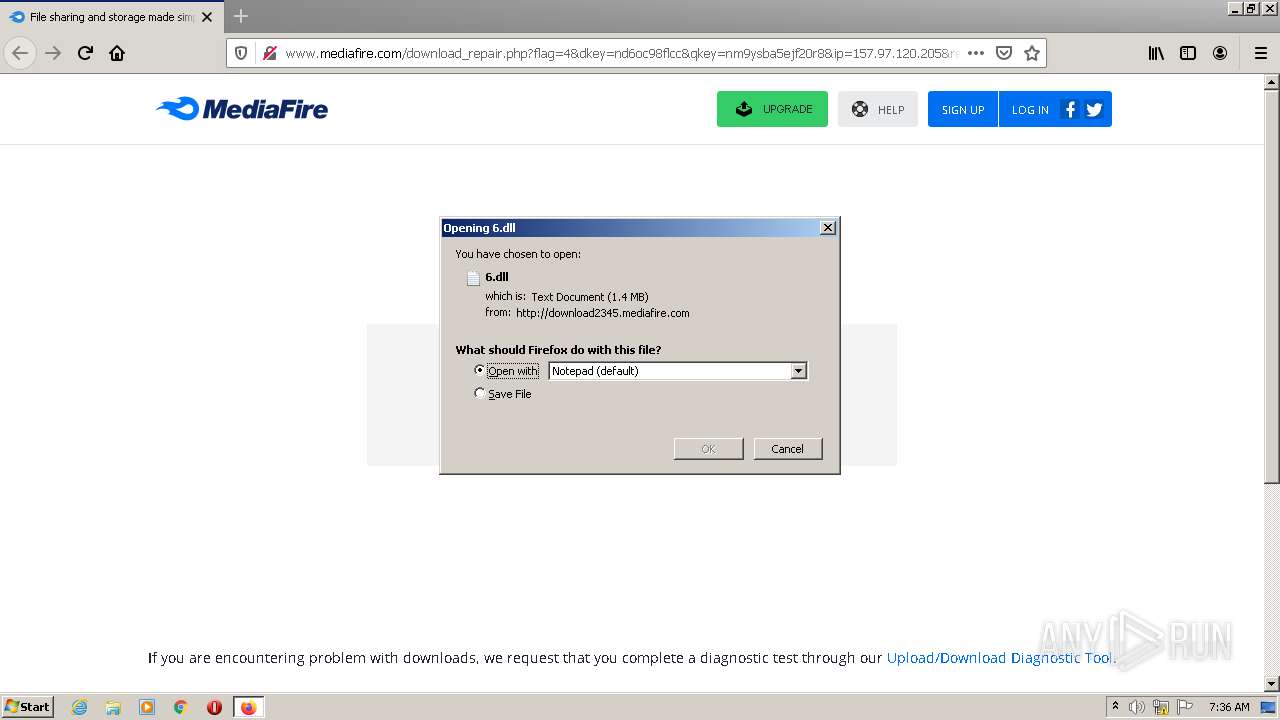Open a new browser tab
Screen dimensions: 1280x720
(241, 16)
